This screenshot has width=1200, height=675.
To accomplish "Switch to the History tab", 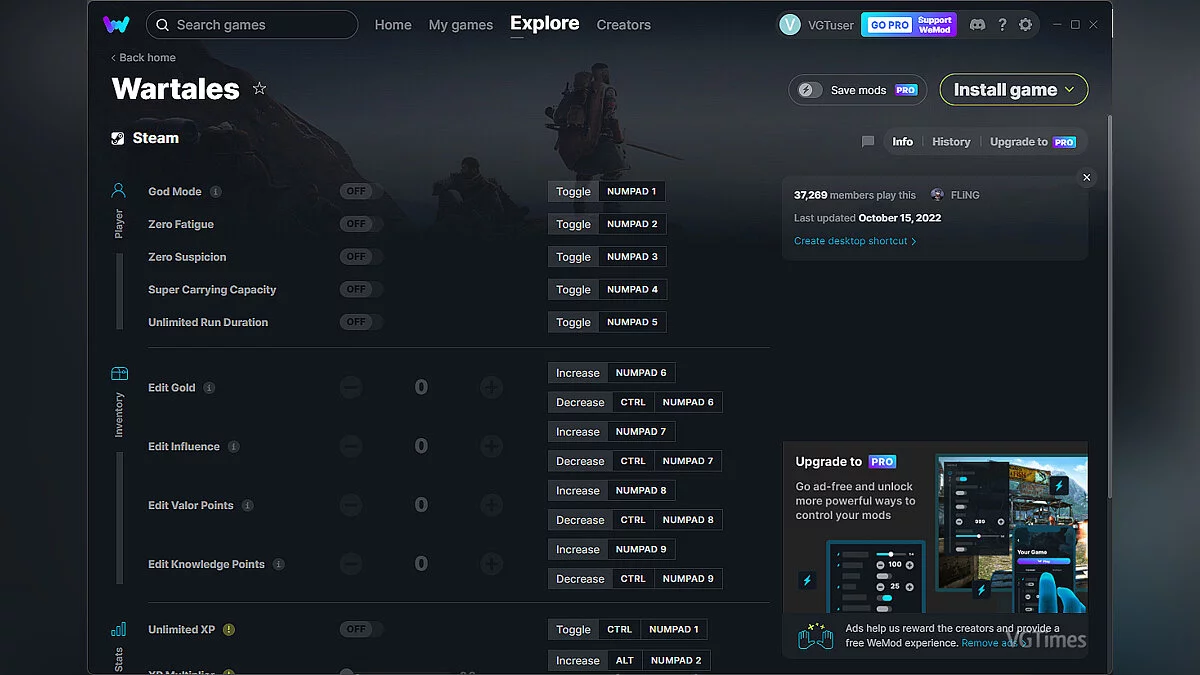I will (x=950, y=141).
